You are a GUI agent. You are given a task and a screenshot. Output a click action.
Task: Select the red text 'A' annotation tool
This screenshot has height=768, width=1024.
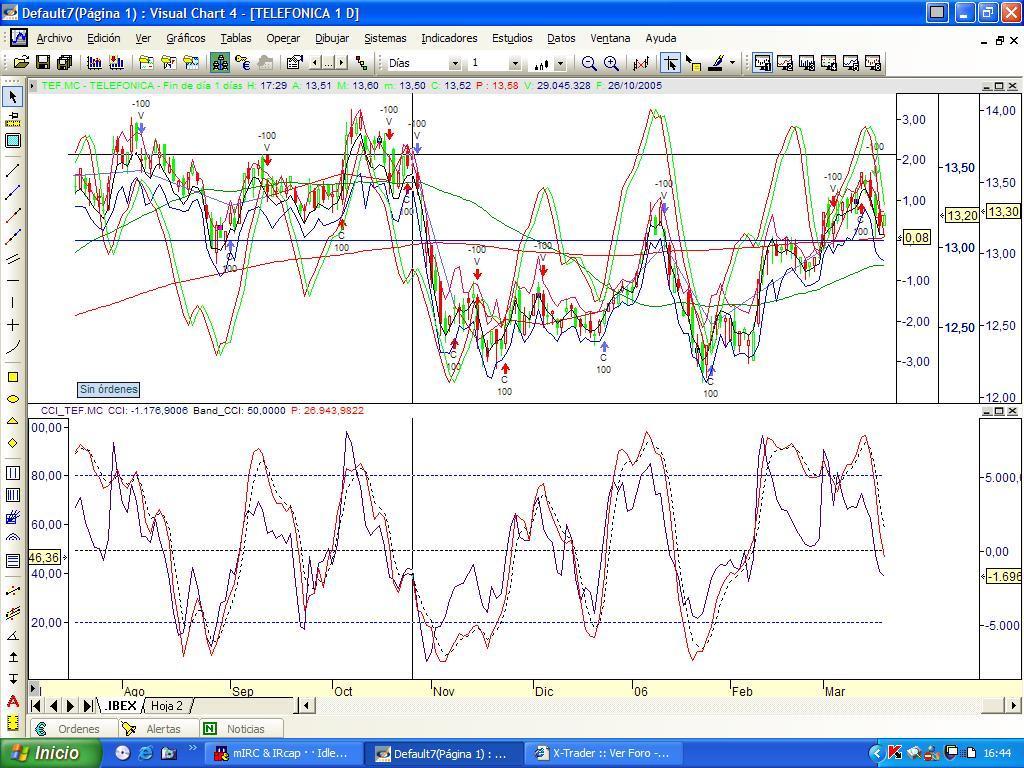point(12,702)
